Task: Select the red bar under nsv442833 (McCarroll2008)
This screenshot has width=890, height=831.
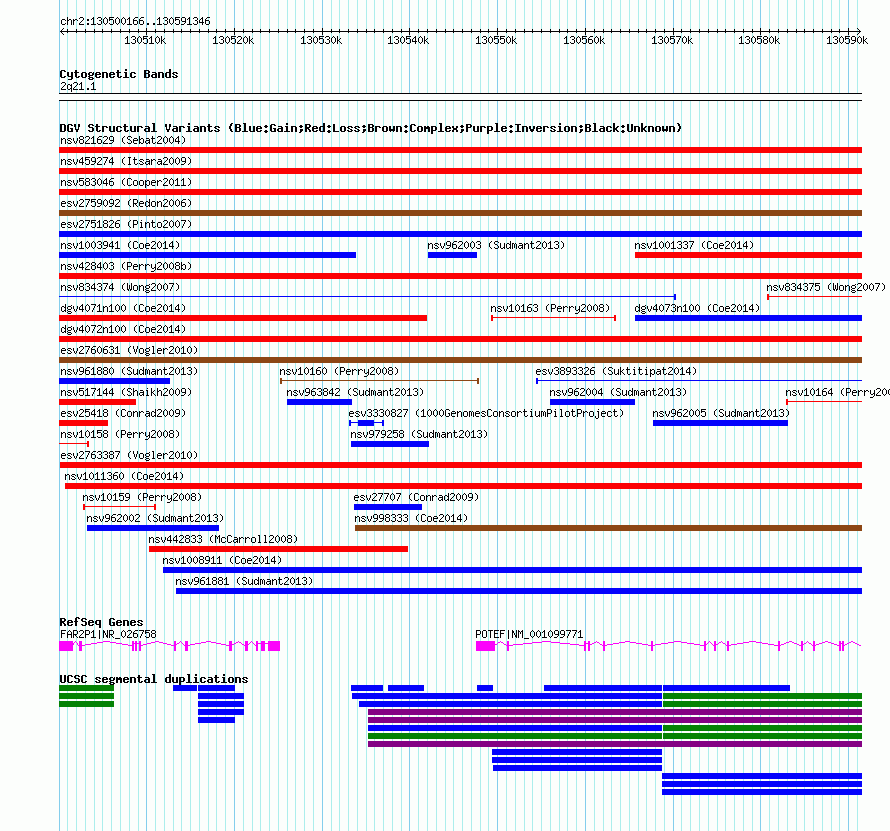Action: pos(278,549)
